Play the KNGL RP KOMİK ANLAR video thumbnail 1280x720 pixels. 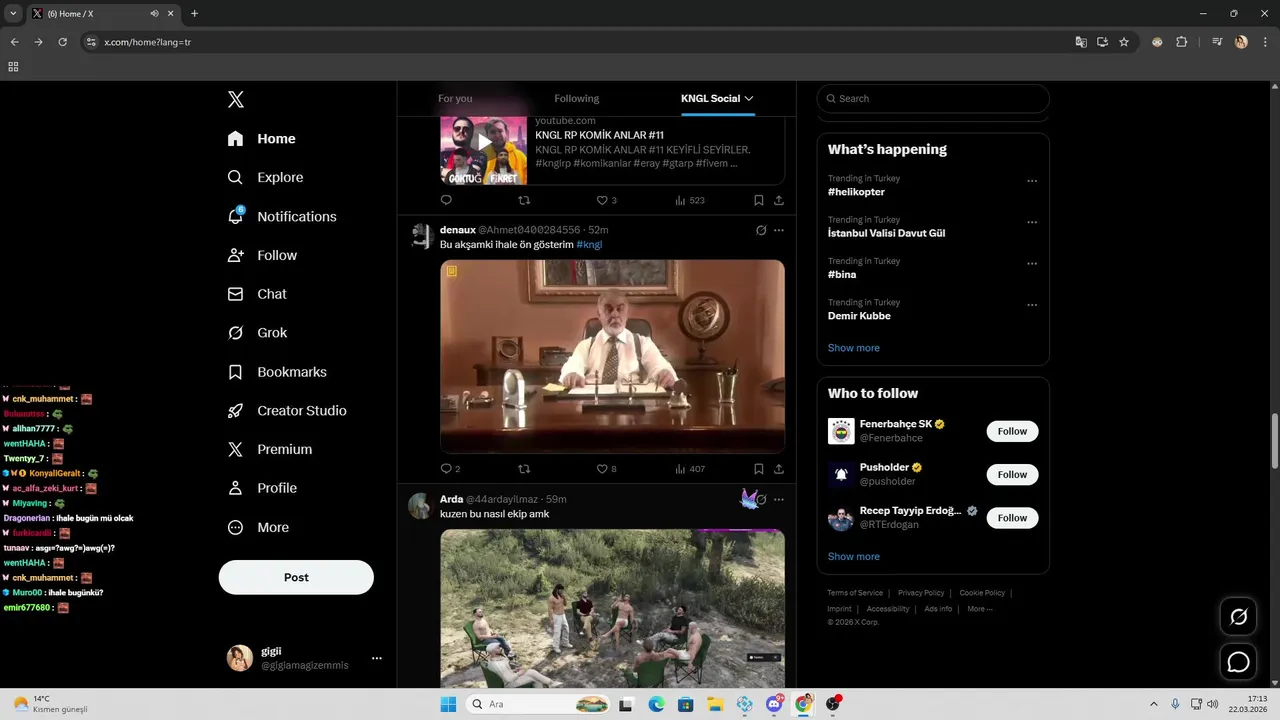tap(484, 141)
